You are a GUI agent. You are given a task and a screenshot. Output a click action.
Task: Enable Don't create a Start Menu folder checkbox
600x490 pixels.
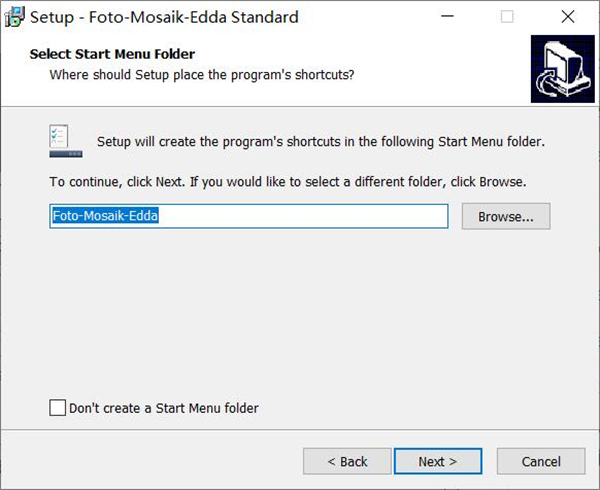[x=57, y=407]
